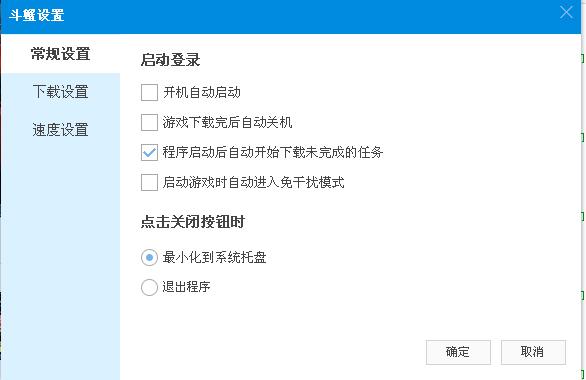Click the 启动登录 section heading
This screenshot has height=380, width=586.
[x=170, y=60]
